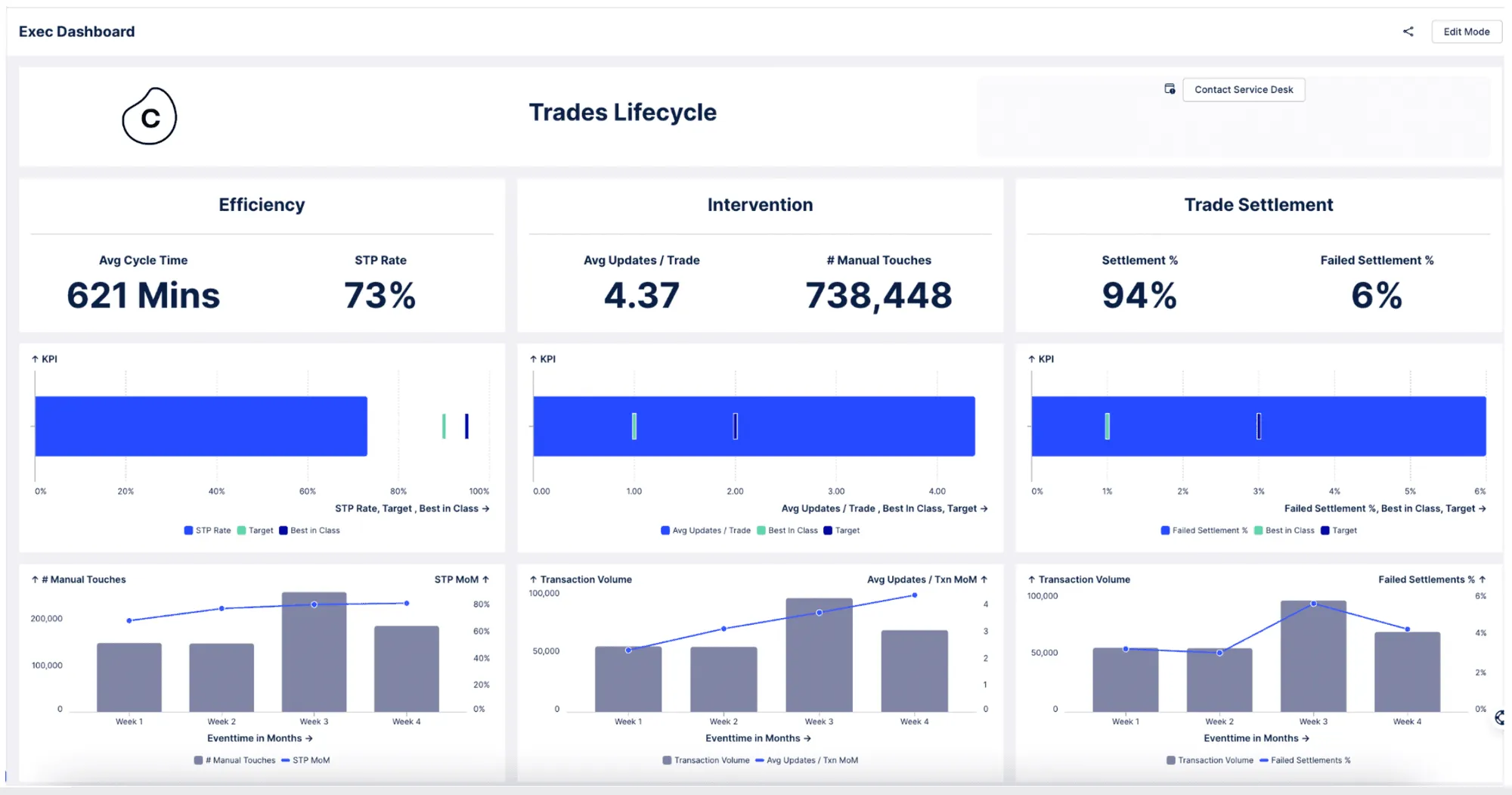
Task: Click the Contact Service Desk button
Action: 1244,89
